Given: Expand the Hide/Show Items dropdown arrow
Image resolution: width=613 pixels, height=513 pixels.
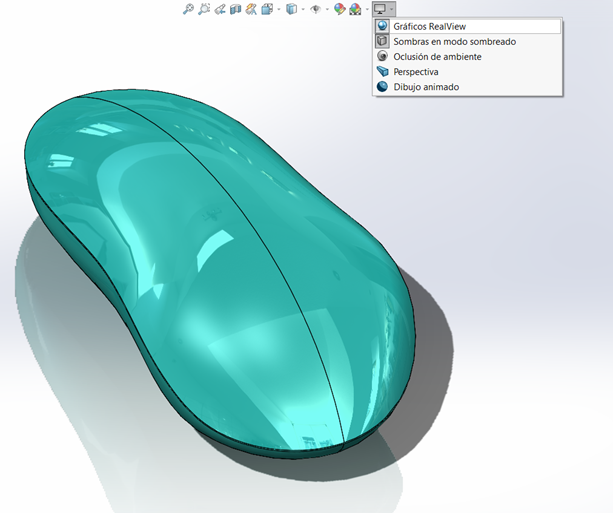Looking at the screenshot, I should (327, 9).
